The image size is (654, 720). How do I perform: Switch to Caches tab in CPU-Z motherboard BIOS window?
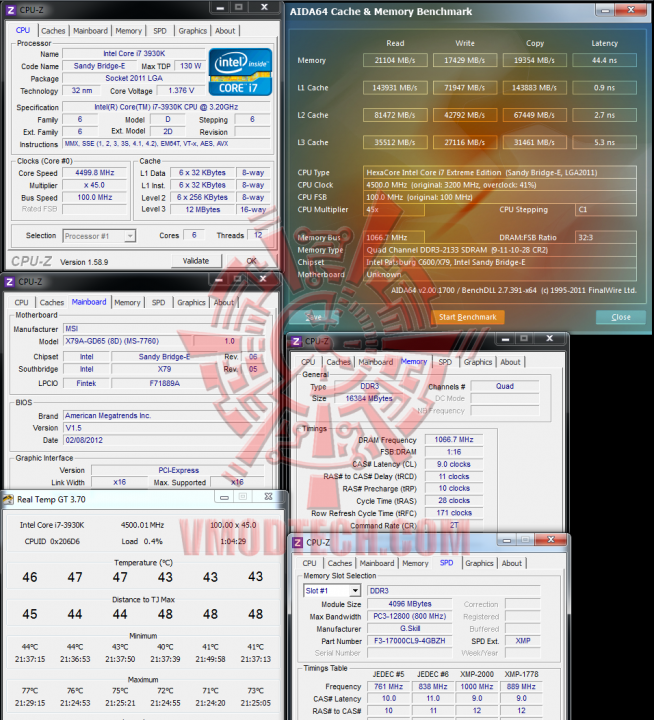(x=52, y=303)
